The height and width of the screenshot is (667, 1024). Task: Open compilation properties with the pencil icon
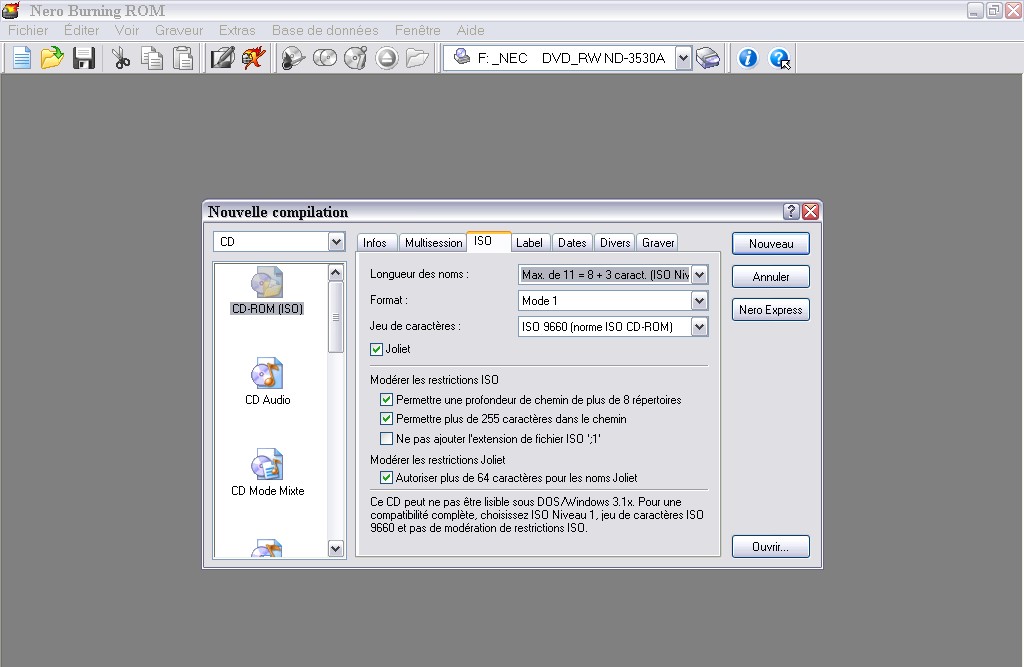click(x=222, y=58)
